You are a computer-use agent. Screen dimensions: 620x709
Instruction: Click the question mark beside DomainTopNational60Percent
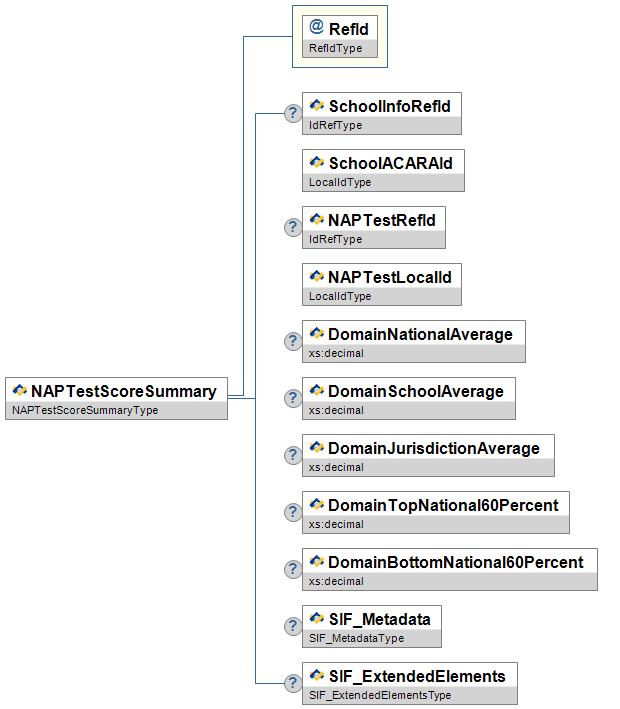coord(293,512)
